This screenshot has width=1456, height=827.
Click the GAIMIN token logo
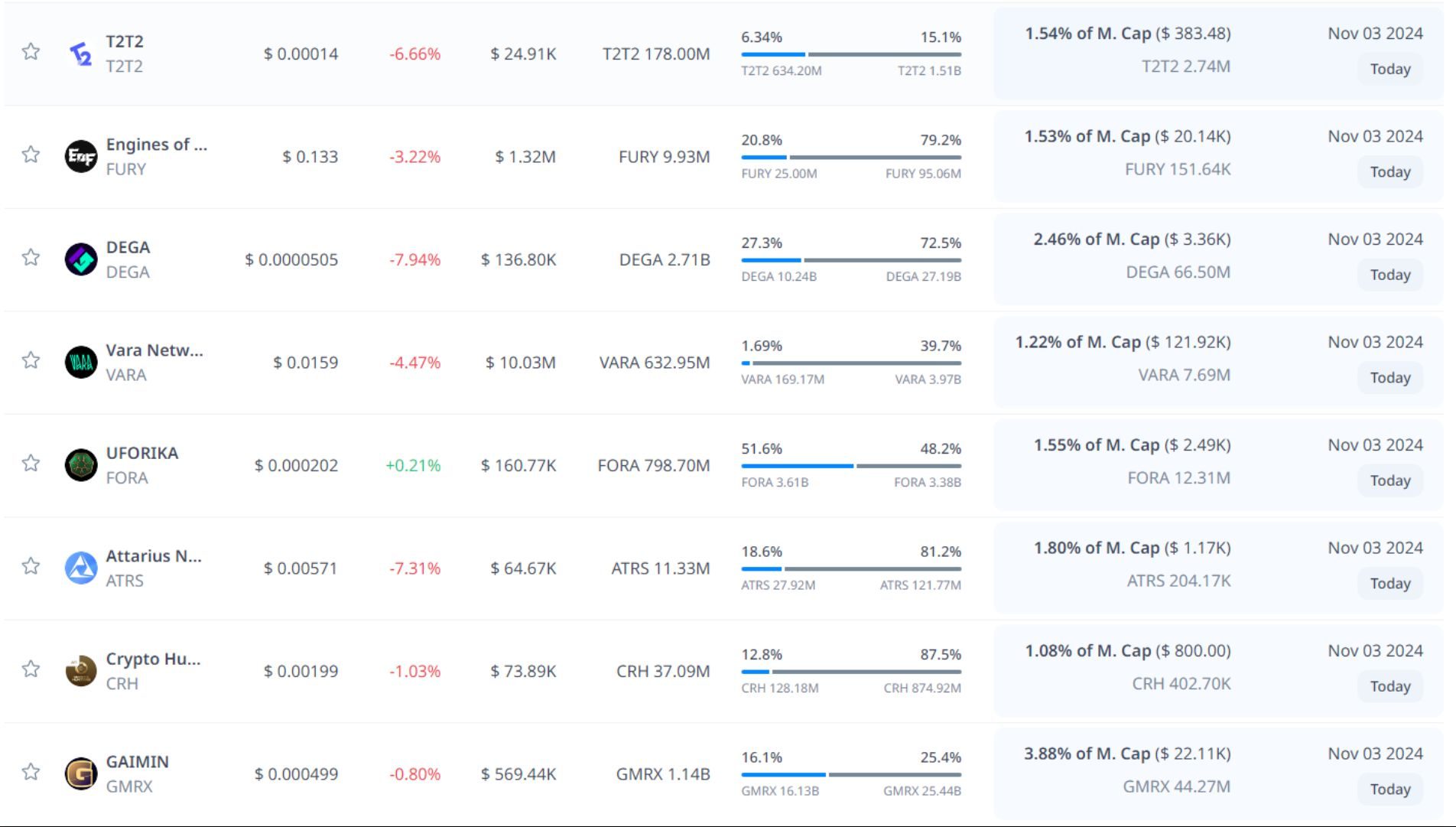coord(80,773)
